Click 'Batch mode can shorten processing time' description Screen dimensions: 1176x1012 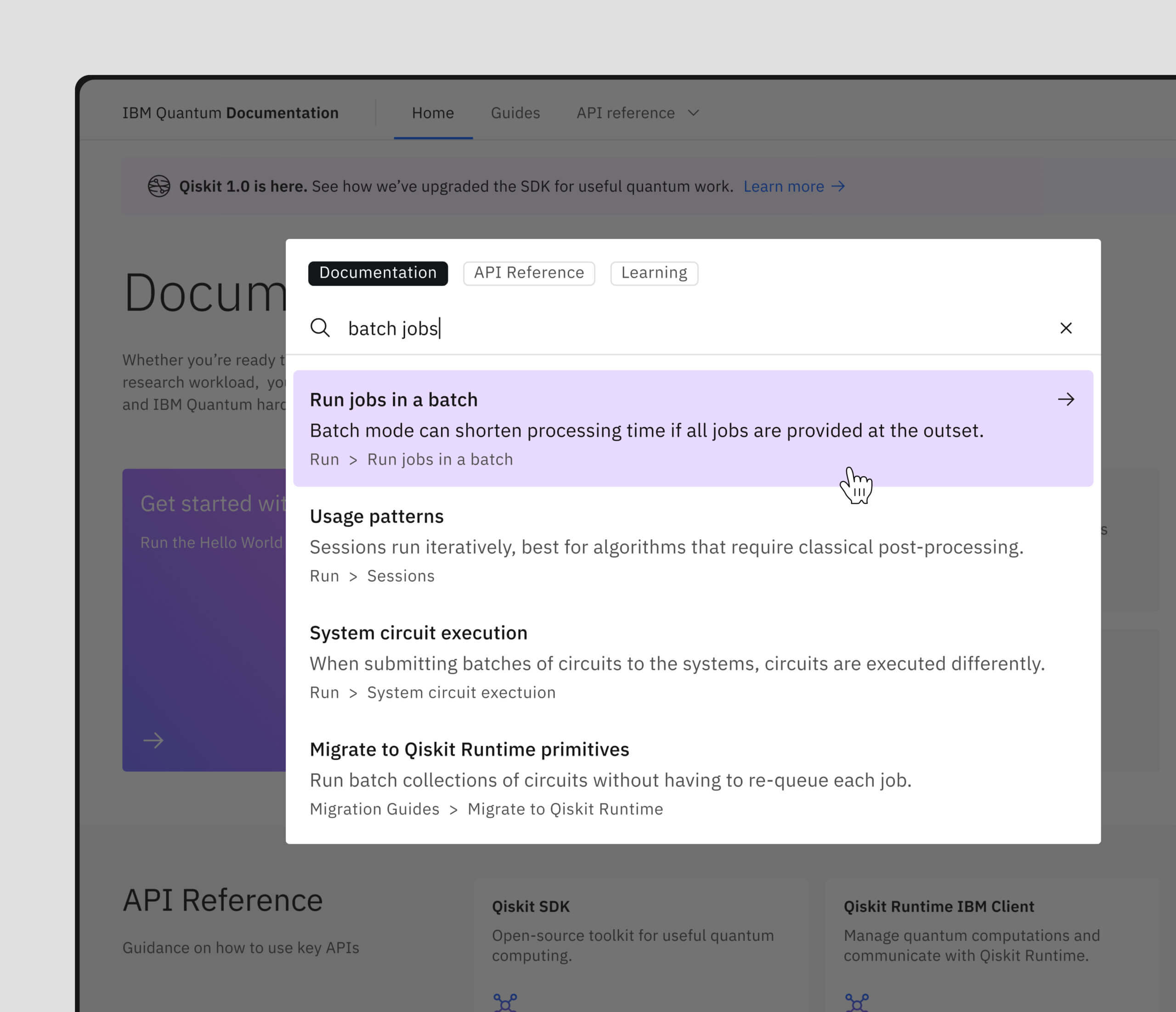pos(646,430)
